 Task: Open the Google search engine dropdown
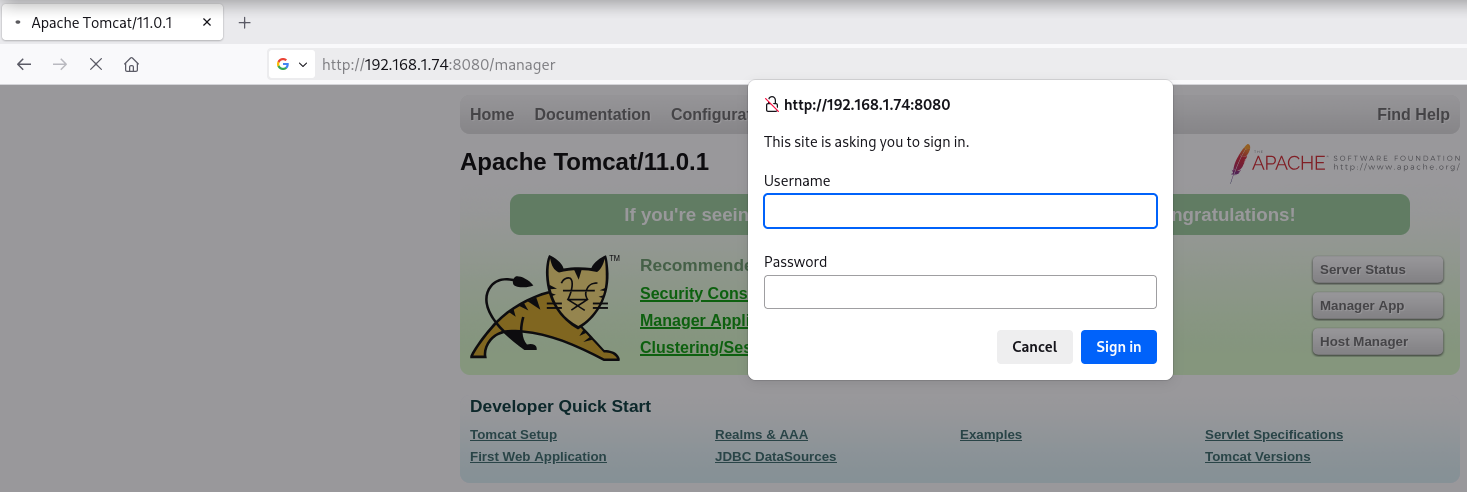click(x=292, y=64)
